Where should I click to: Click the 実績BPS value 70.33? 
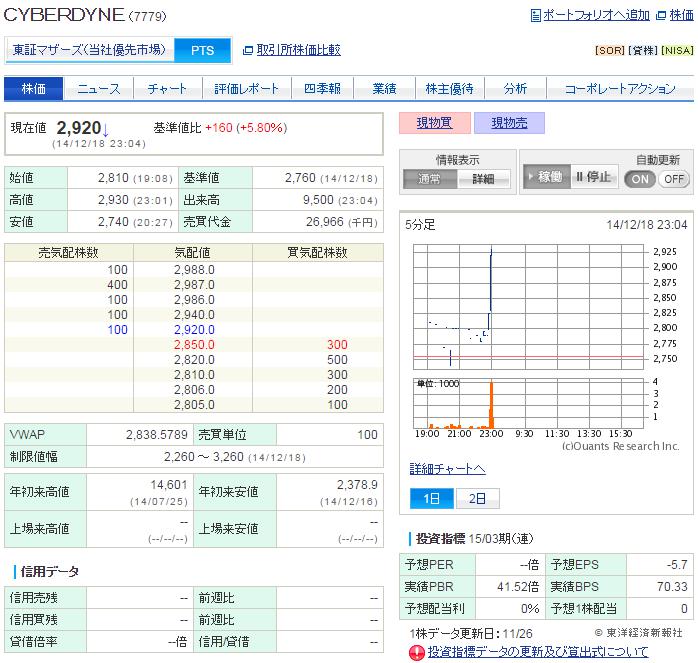tap(672, 587)
